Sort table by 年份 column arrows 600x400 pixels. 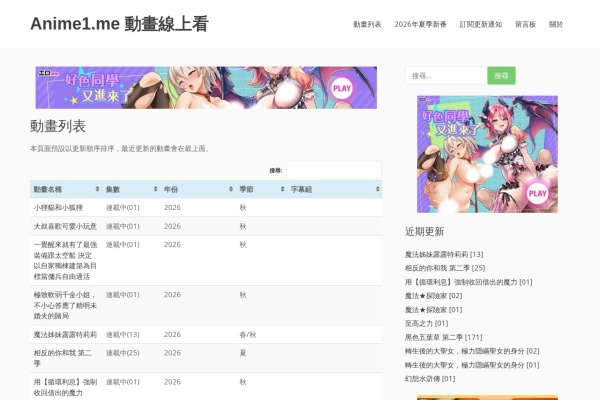(231, 189)
